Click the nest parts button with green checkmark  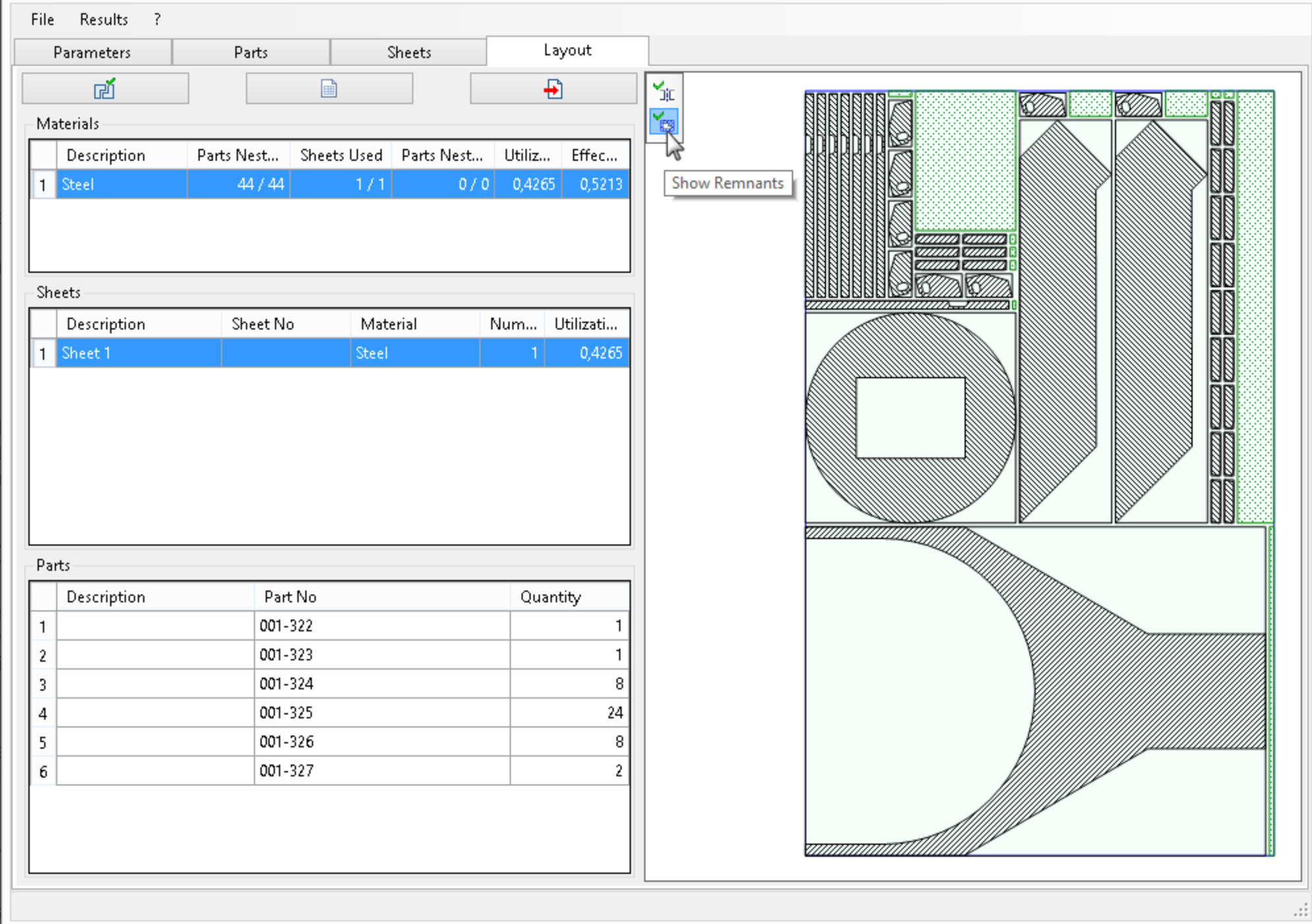105,88
